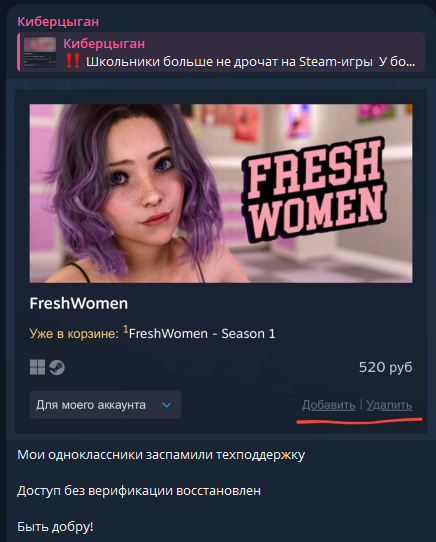Click the "Добавить" link
Viewport: 436px width, 542px height.
tap(328, 405)
